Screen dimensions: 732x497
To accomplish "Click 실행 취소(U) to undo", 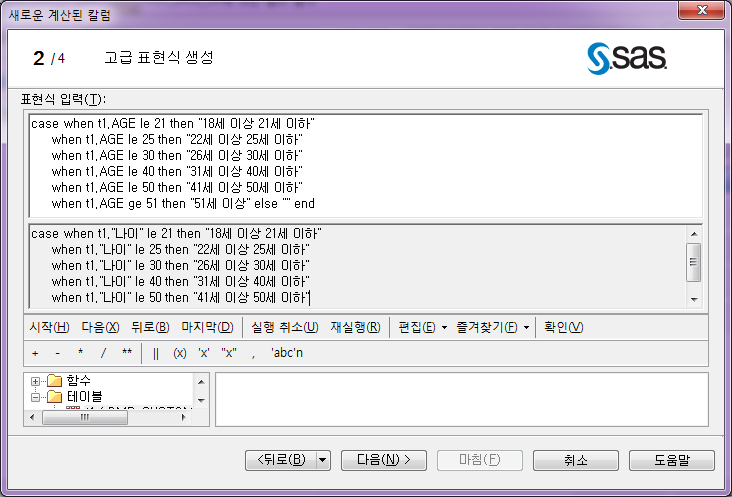I will click(x=285, y=327).
